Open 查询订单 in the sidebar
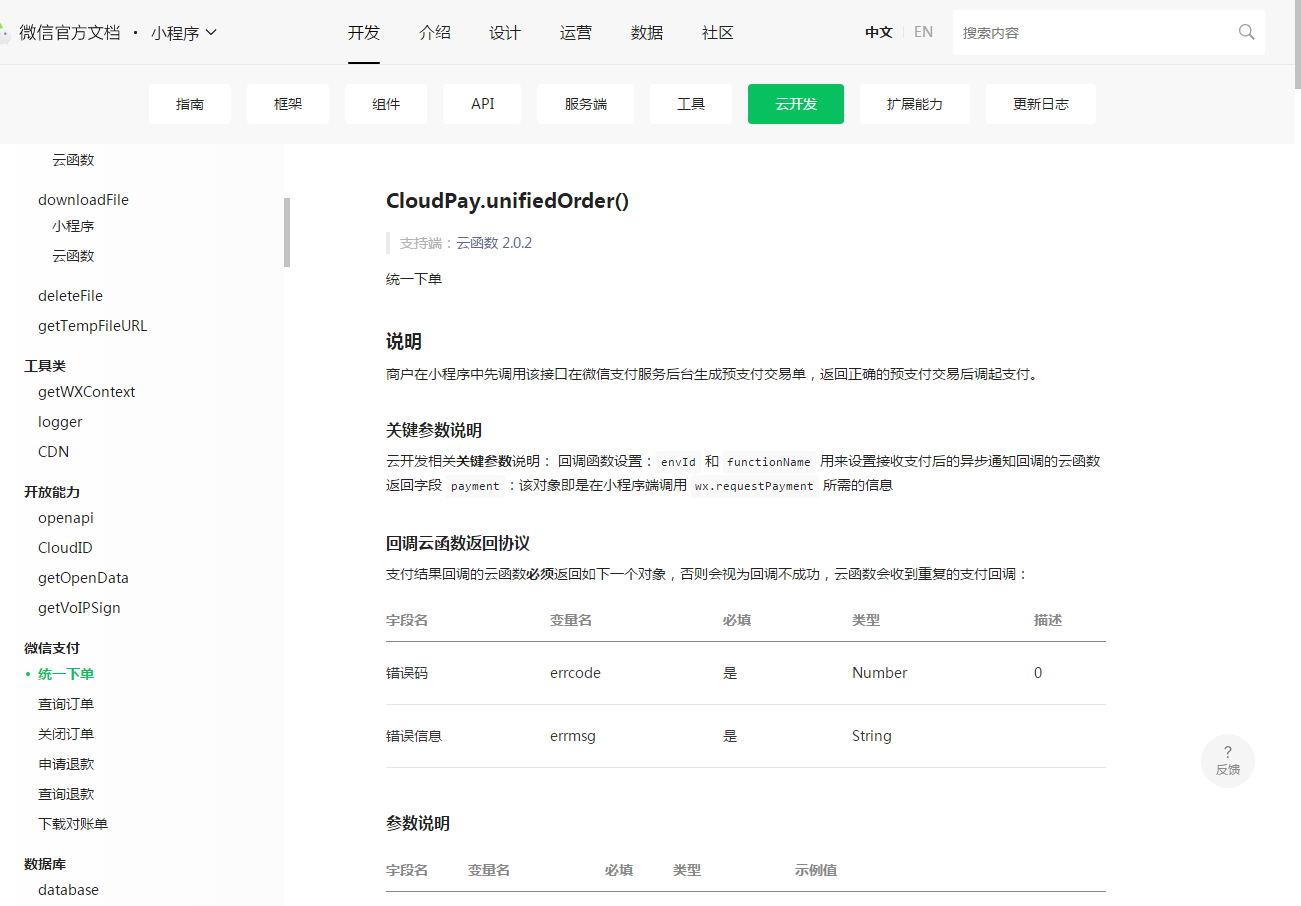 coord(66,704)
